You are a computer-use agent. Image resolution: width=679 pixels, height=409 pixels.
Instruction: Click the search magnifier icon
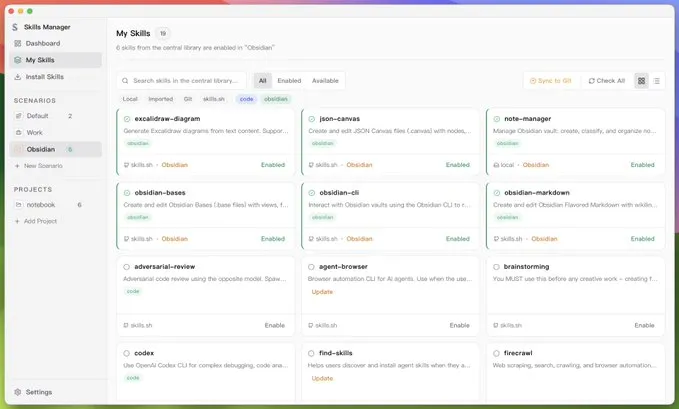tap(125, 81)
